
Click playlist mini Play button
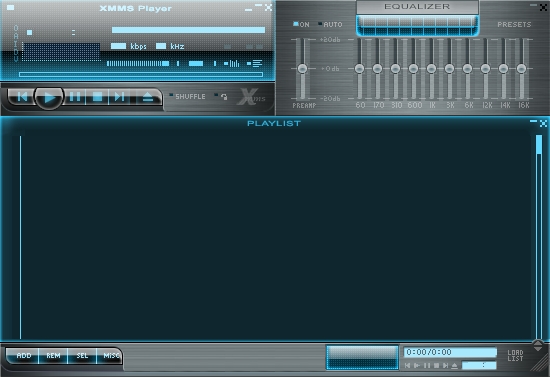click(x=417, y=366)
